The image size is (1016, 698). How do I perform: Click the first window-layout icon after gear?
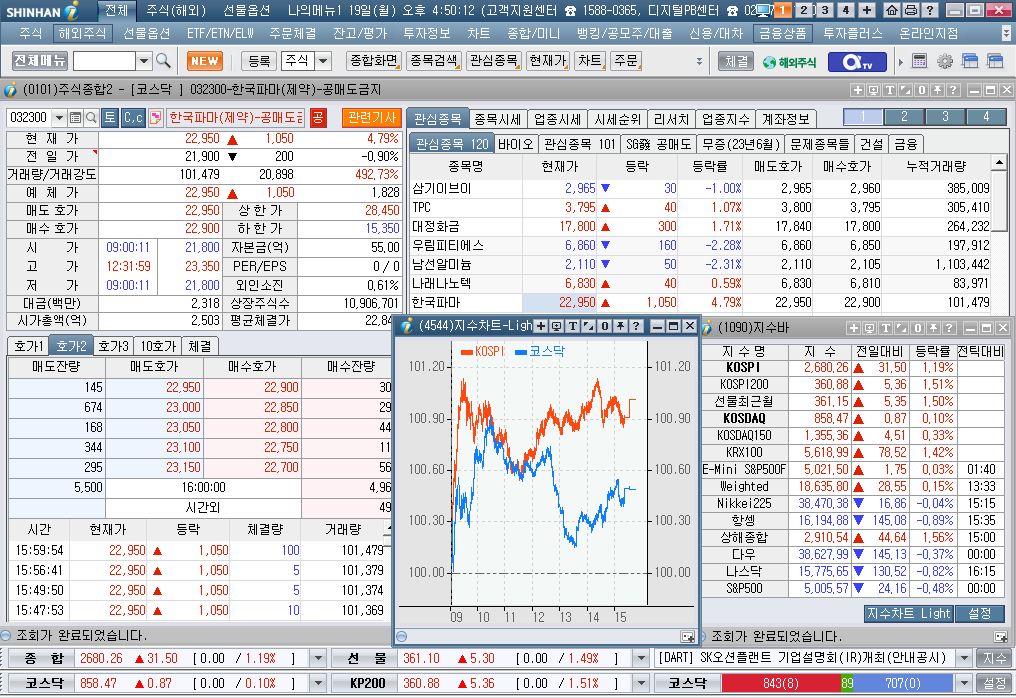pos(970,62)
